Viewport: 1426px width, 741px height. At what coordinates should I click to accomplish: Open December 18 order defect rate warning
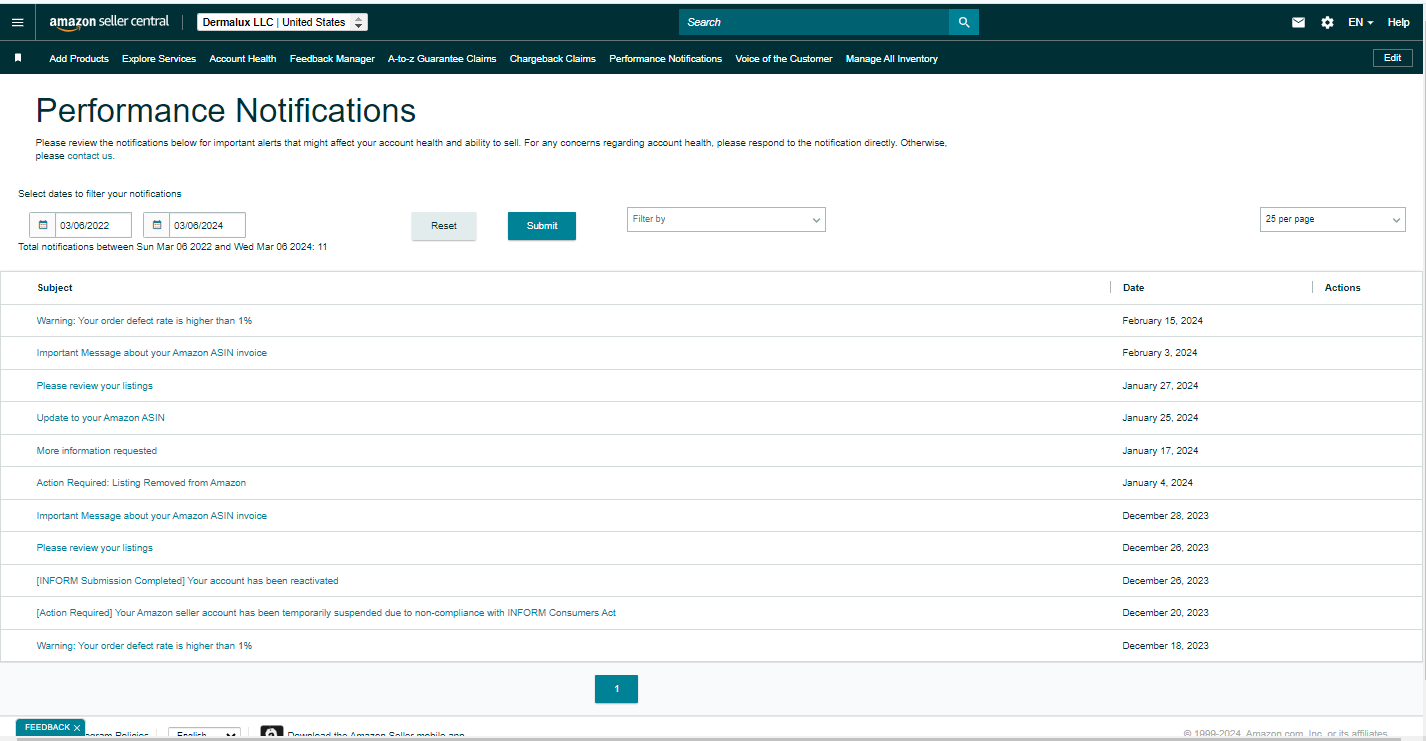[x=144, y=646]
